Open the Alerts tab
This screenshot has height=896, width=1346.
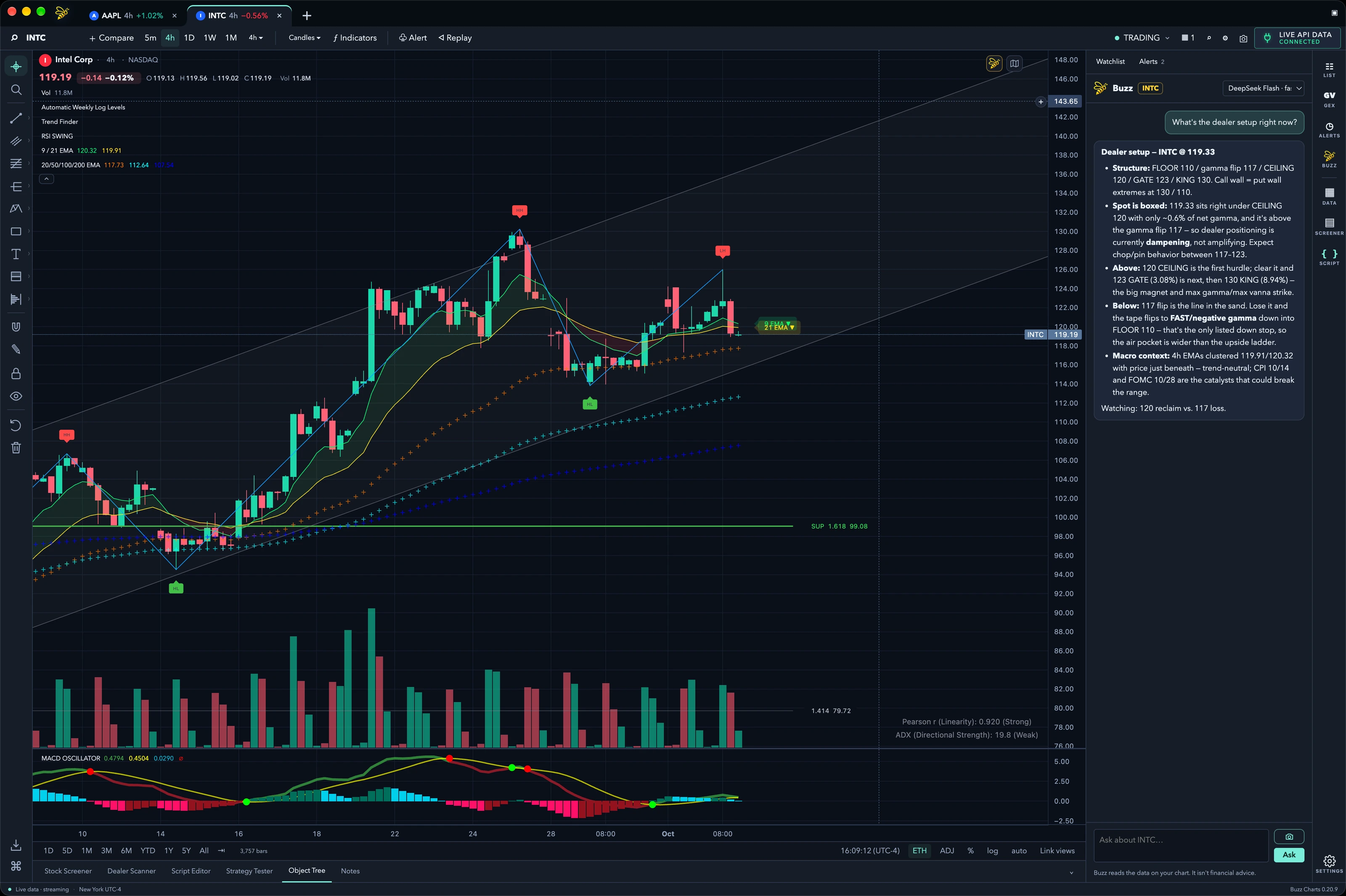tap(1151, 61)
